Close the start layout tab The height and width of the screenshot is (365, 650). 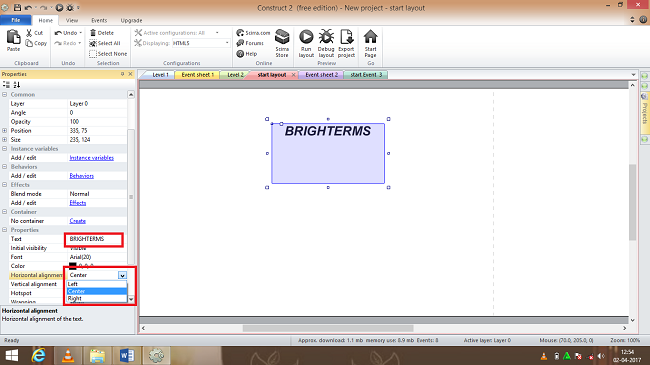coord(293,75)
